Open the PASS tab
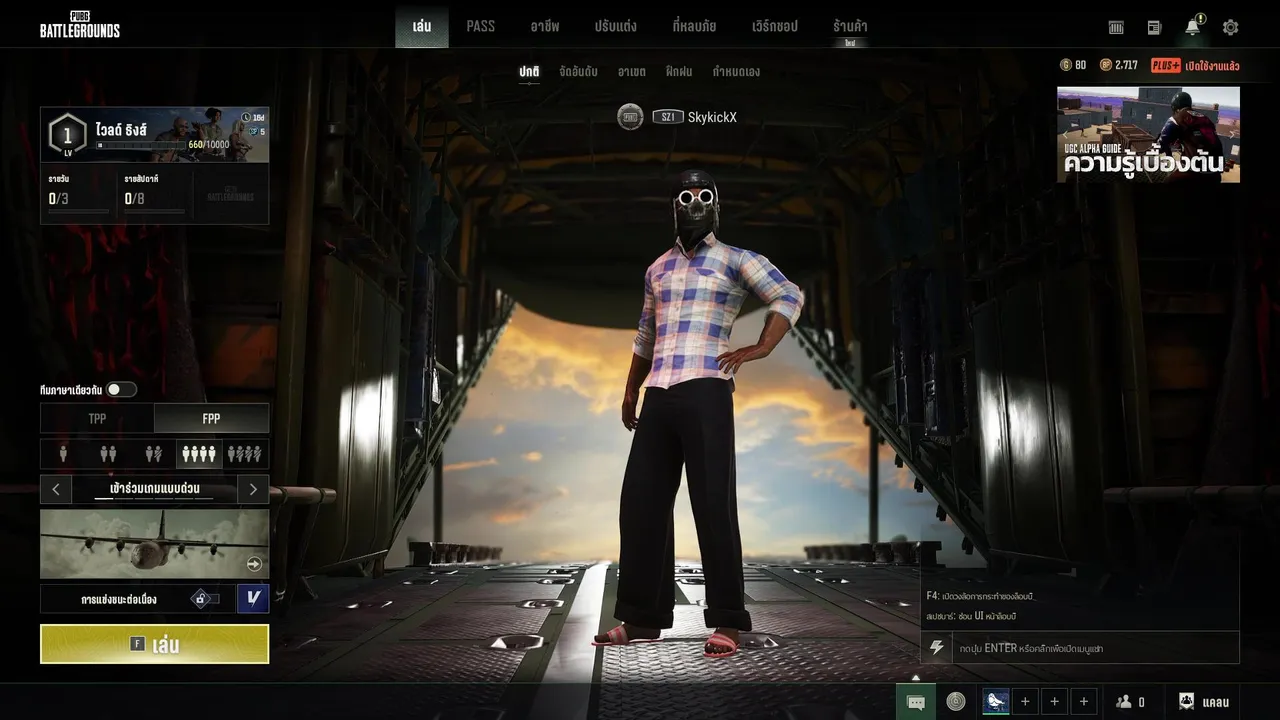The height and width of the screenshot is (720, 1280). tap(481, 26)
